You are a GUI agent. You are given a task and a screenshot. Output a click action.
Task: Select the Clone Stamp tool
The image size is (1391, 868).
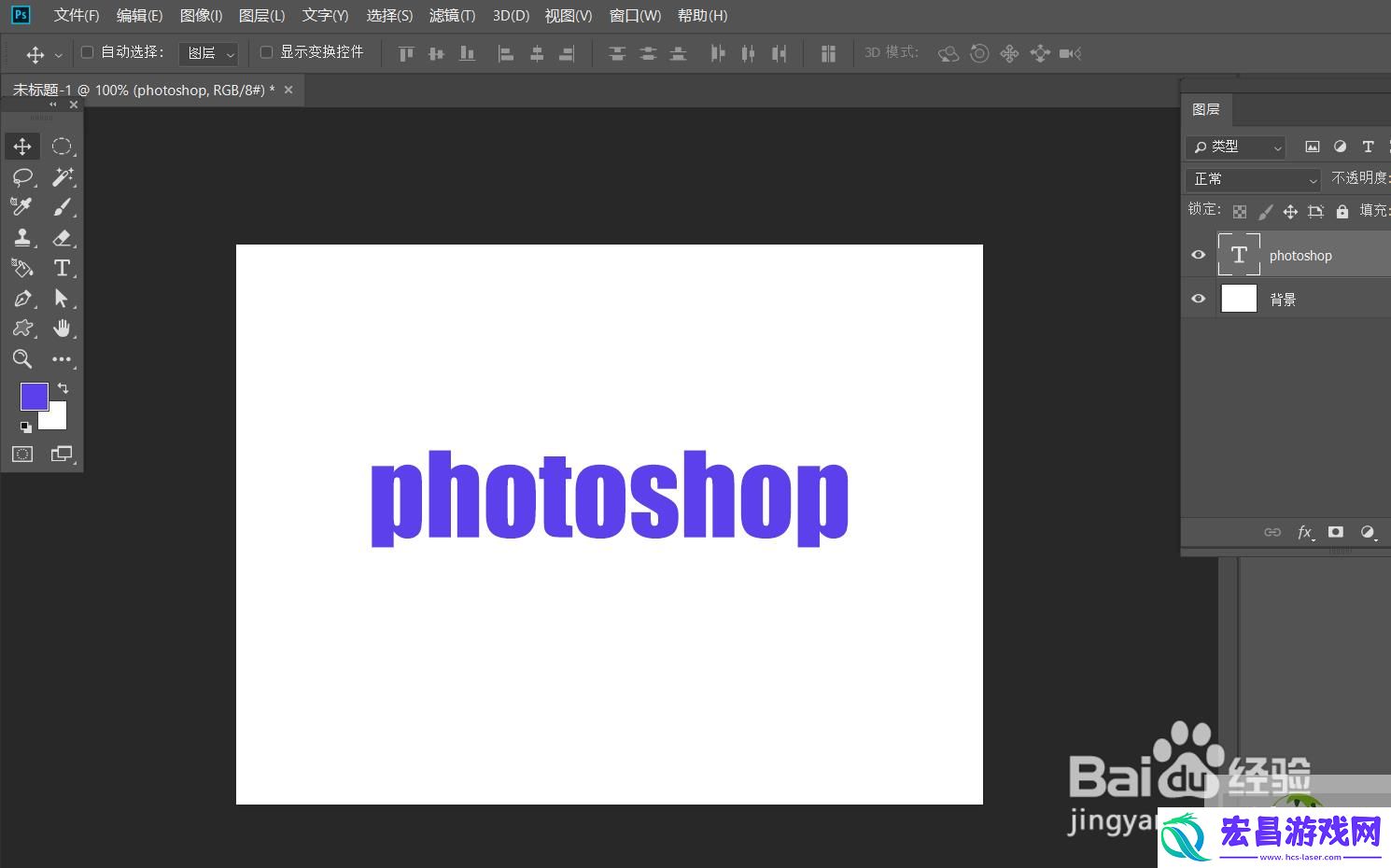point(22,237)
